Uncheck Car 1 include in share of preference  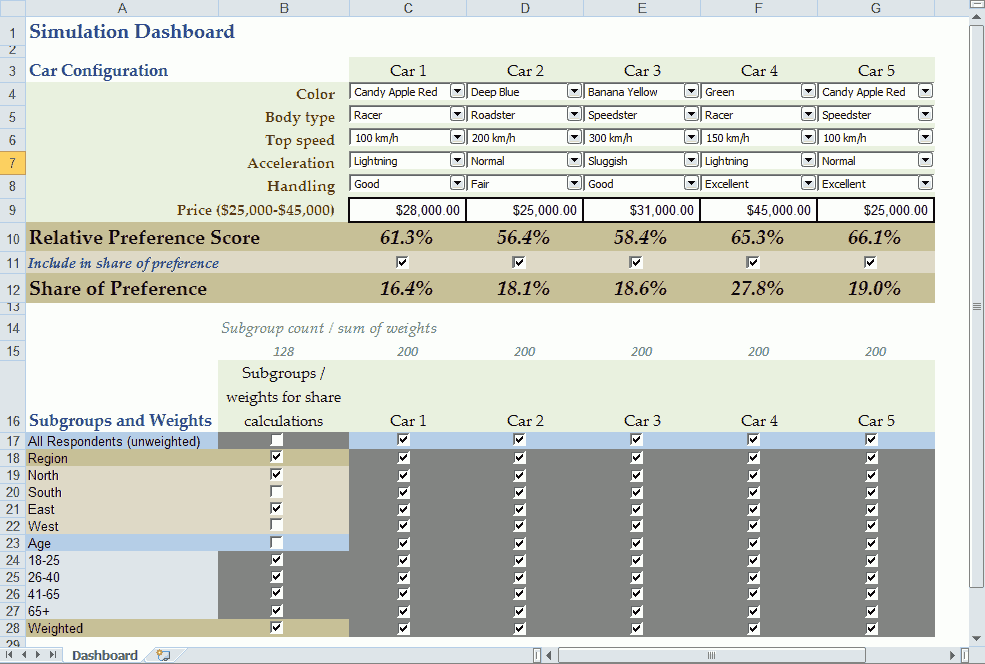pos(402,262)
